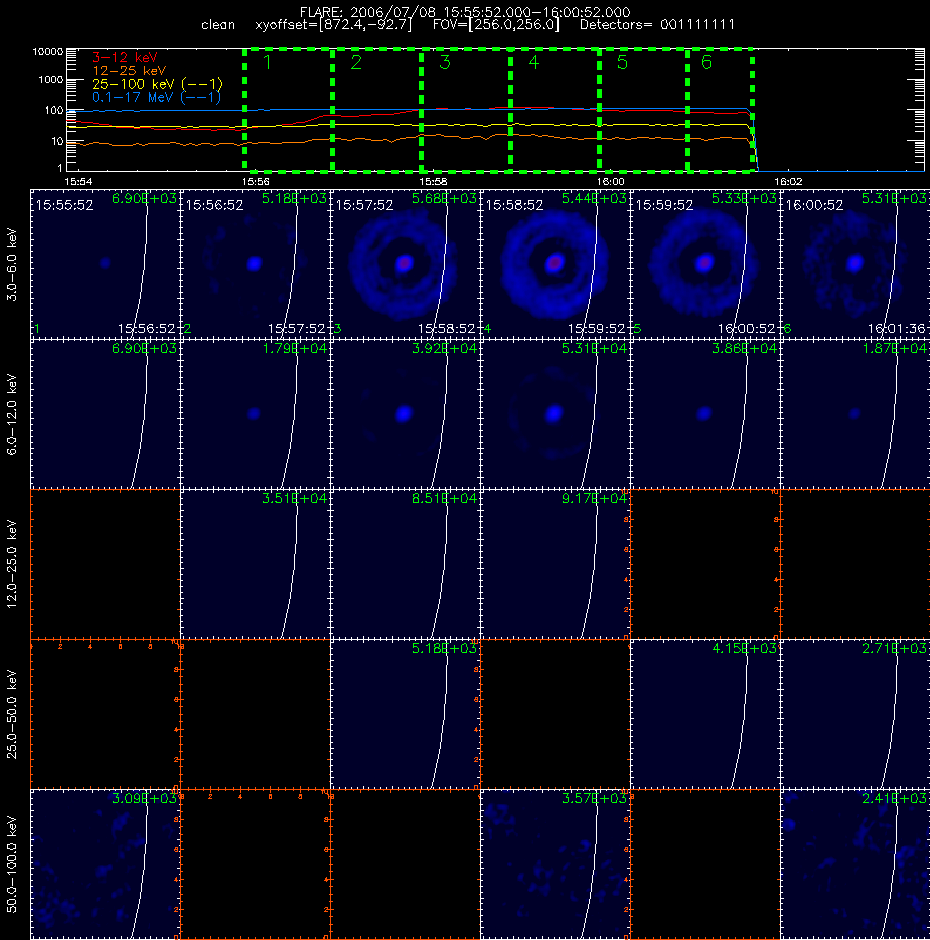Open the 12-25 keV image peaking 8.51E+04

tap(405, 564)
